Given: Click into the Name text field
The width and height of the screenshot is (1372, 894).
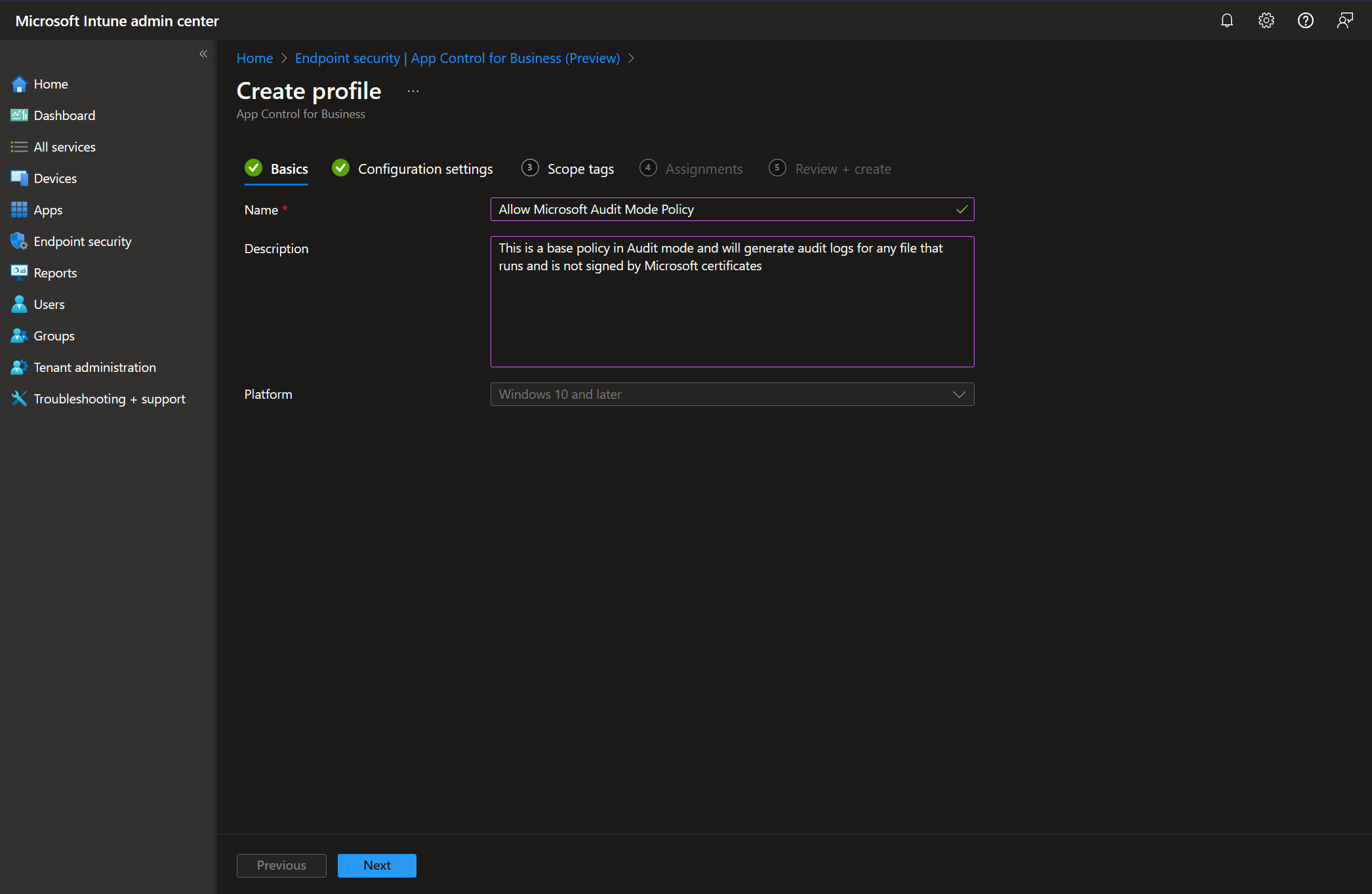Looking at the screenshot, I should coord(721,209).
